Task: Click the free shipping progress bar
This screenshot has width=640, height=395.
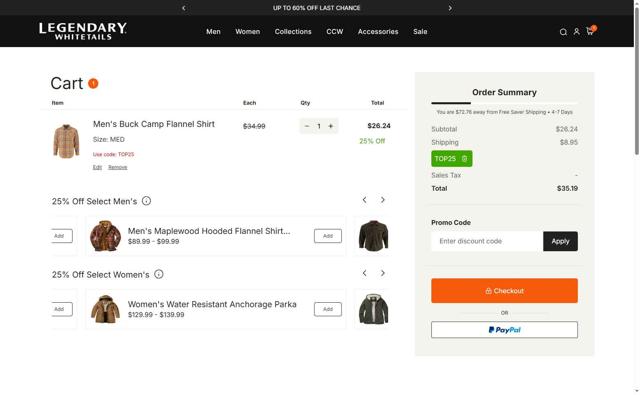Action: click(x=504, y=103)
